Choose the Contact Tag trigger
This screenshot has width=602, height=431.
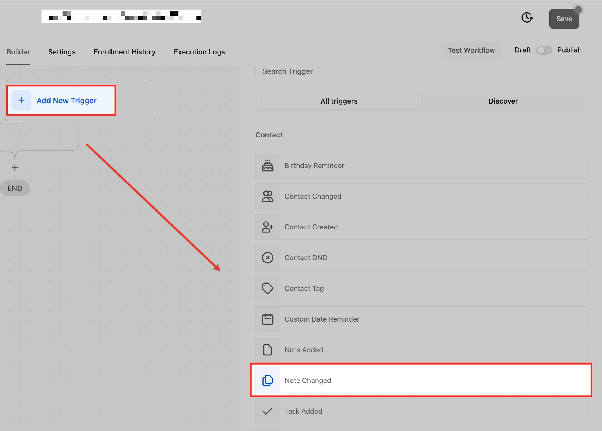421,288
